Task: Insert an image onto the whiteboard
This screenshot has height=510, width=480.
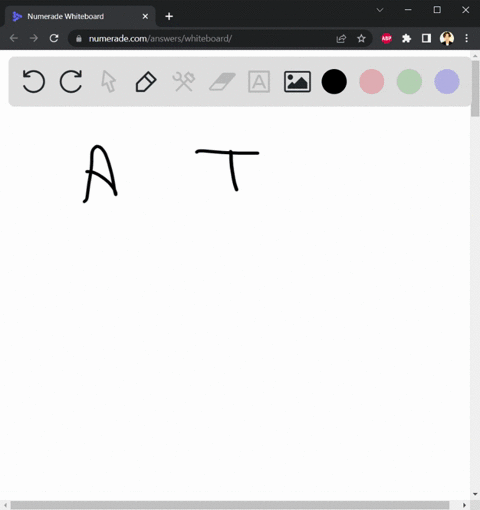Action: [x=297, y=81]
